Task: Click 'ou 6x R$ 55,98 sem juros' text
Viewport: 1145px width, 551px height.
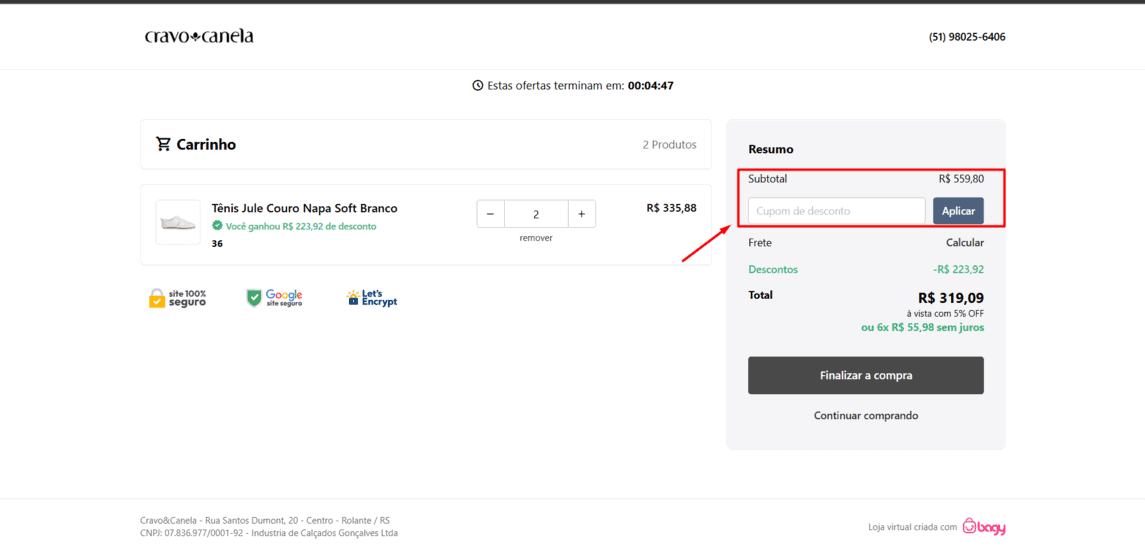Action: click(x=922, y=328)
